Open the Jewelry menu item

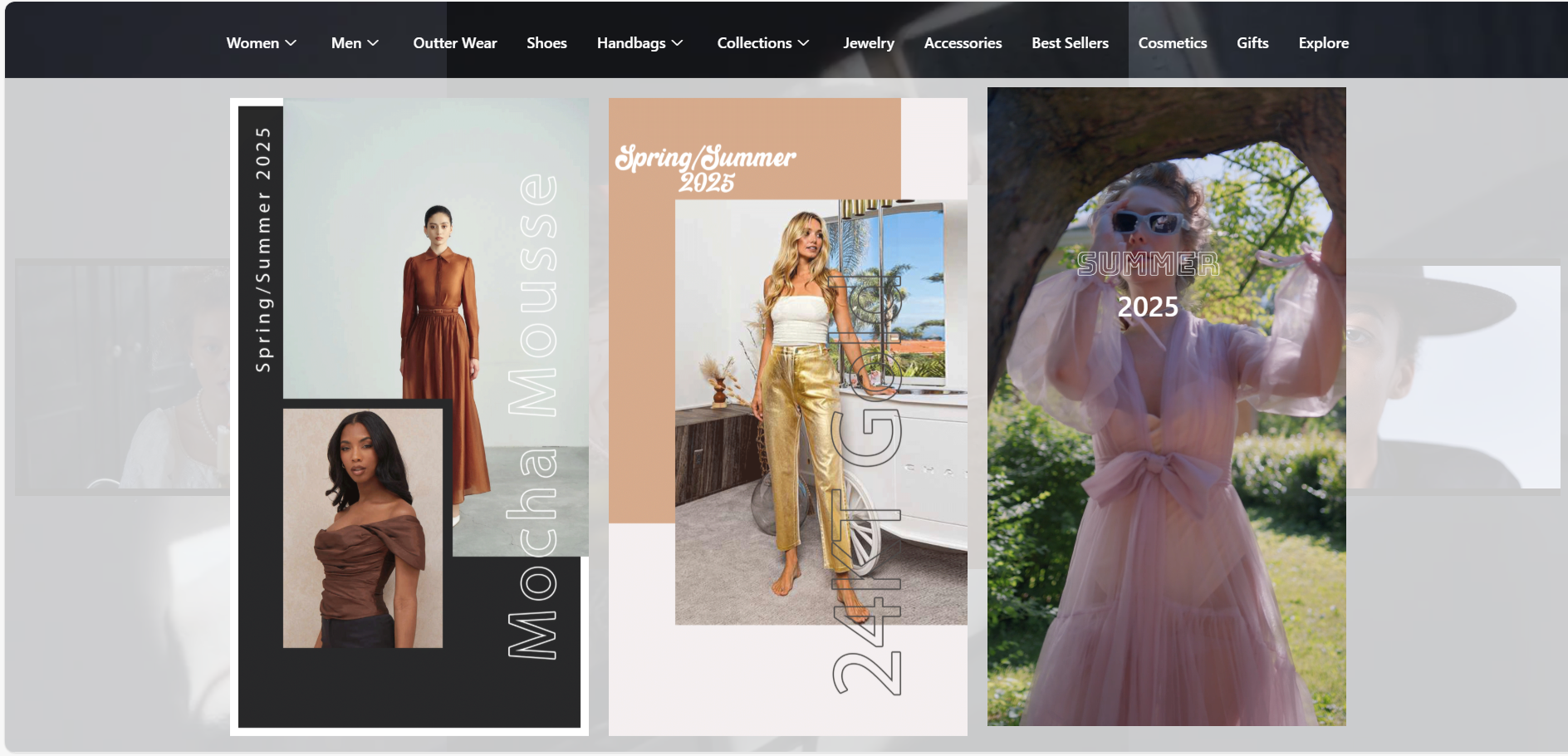868,43
